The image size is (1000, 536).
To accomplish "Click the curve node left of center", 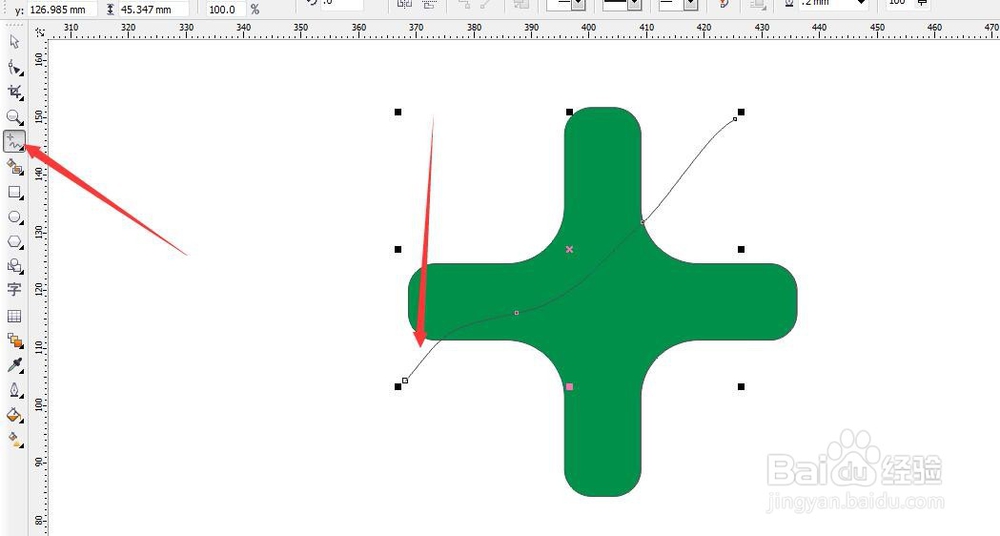I will click(x=517, y=313).
